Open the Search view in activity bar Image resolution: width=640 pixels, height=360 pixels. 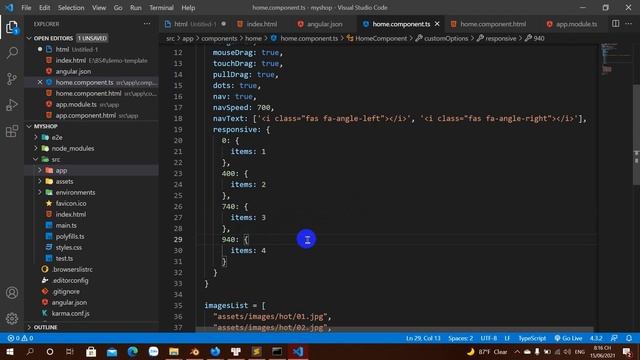12,53
